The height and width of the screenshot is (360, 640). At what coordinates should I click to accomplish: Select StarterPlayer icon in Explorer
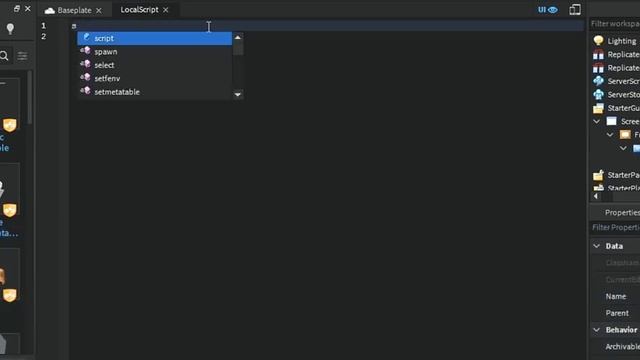tap(598, 188)
